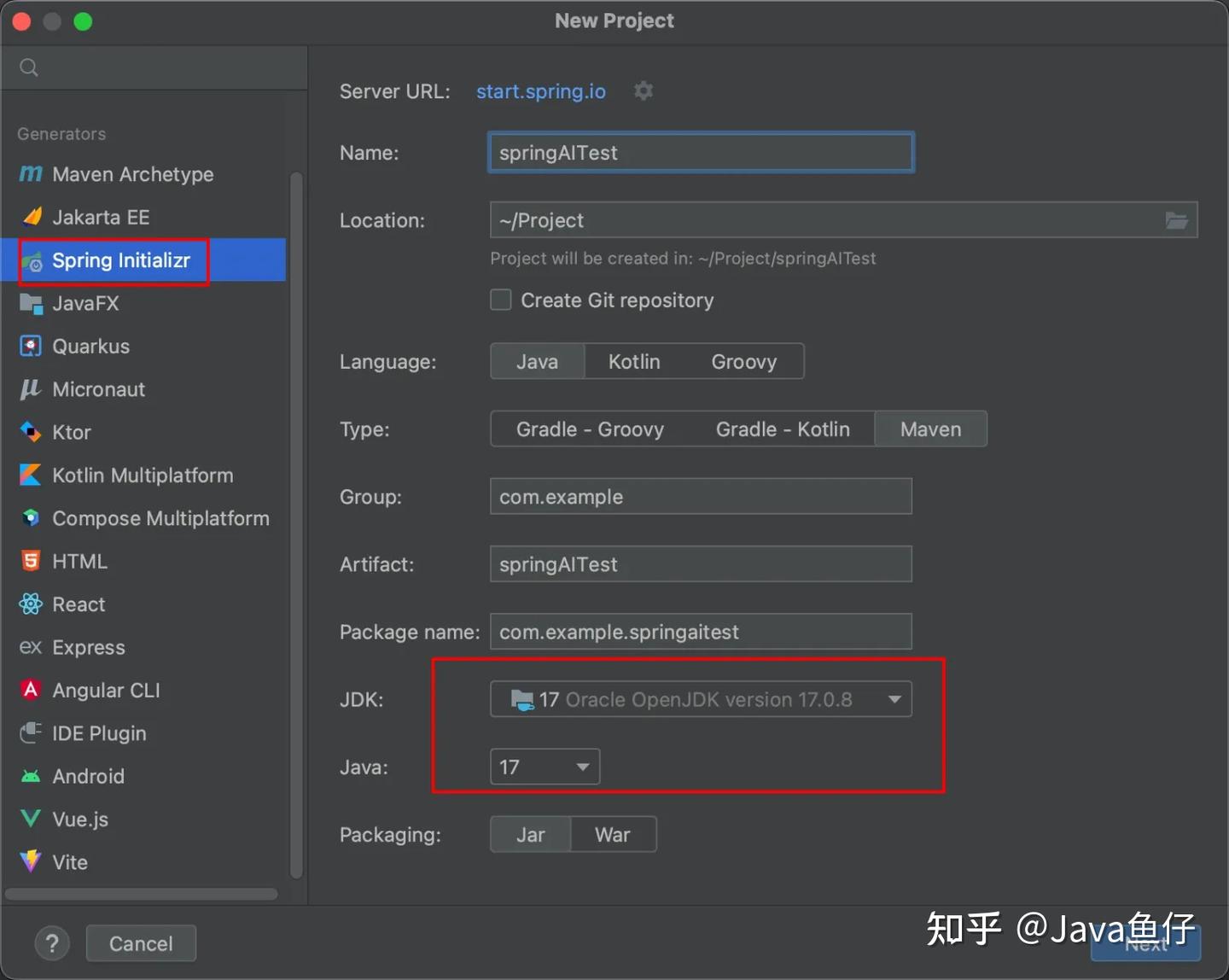Select HTML generator
This screenshot has width=1229, height=980.
click(143, 561)
